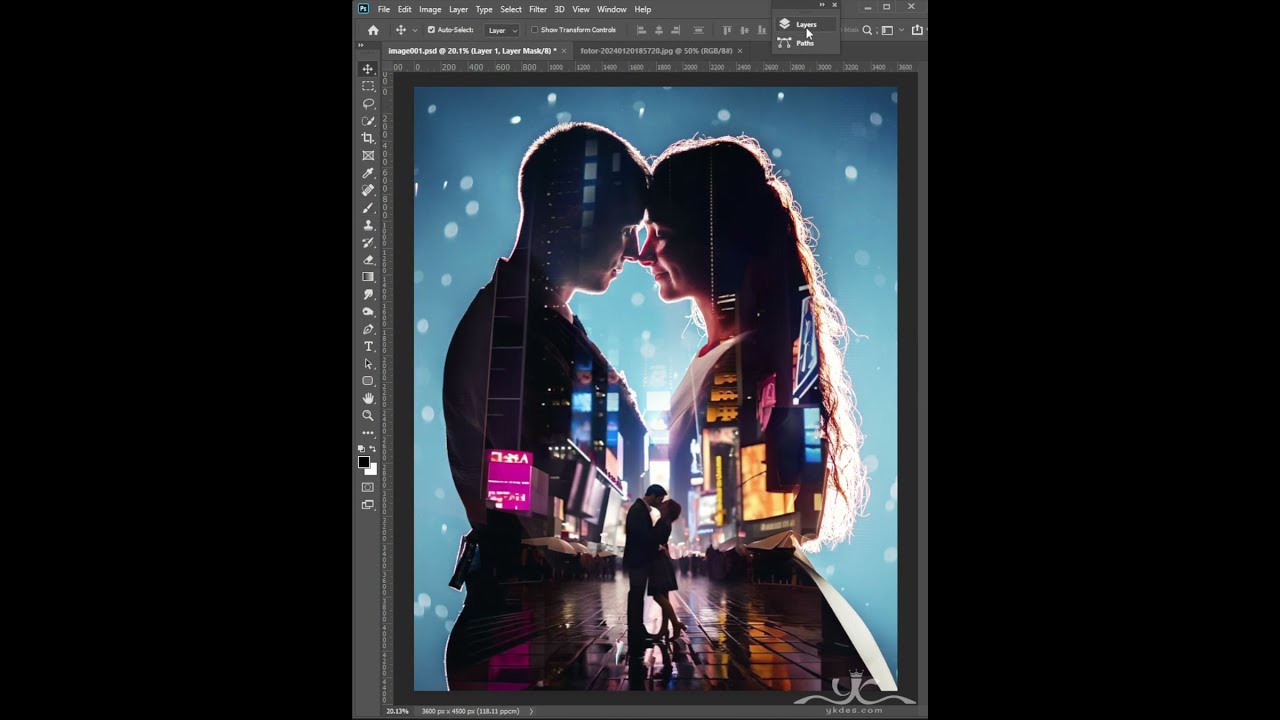This screenshot has height=720, width=1280.
Task: Open the Window menu
Action: point(611,9)
